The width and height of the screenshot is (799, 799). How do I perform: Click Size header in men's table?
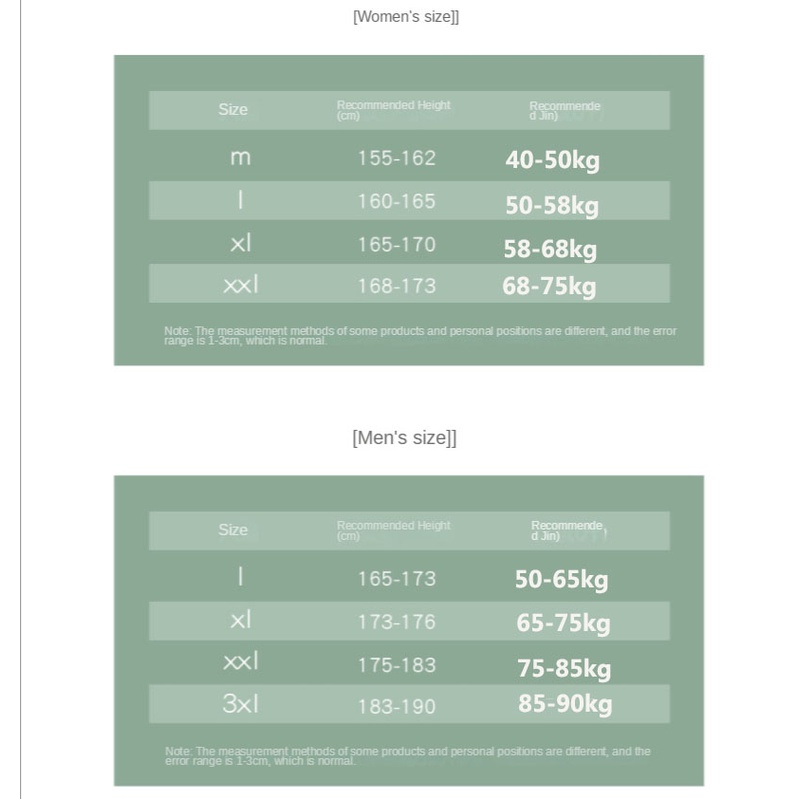[x=233, y=530]
